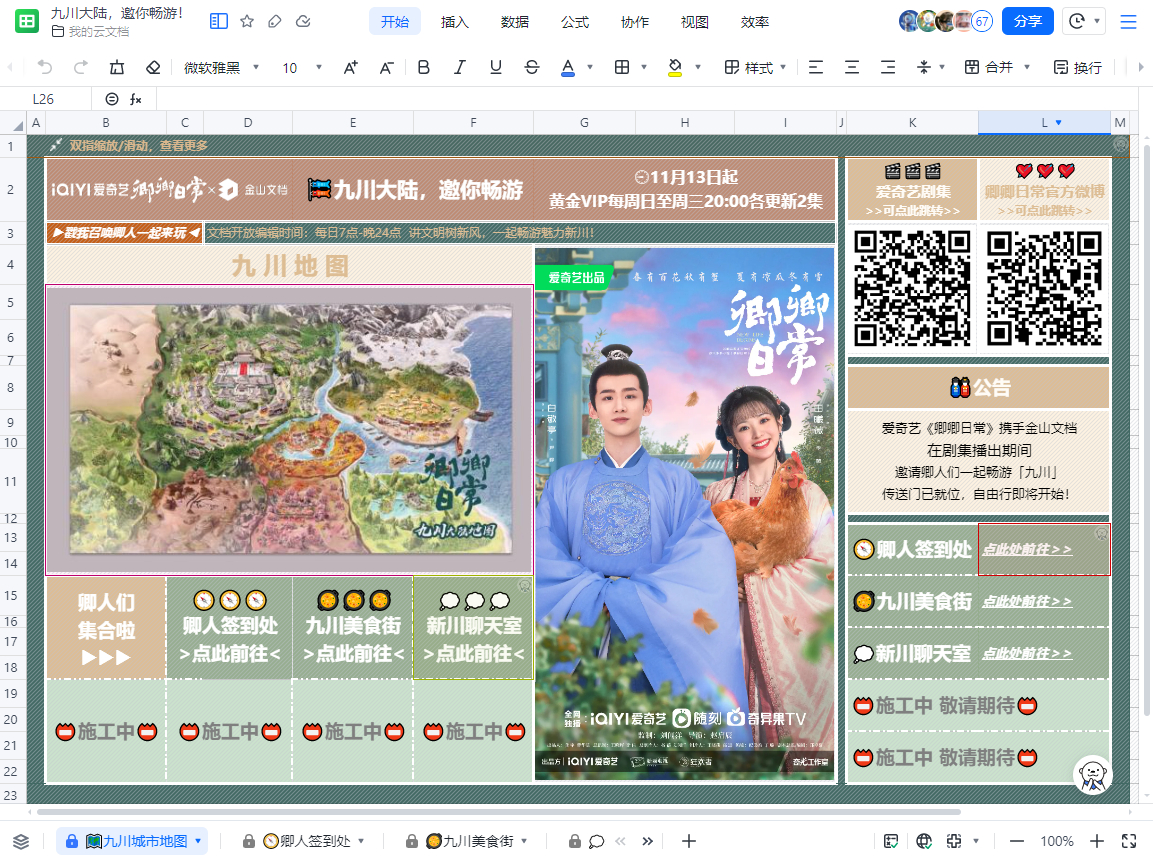Align text right

[x=888, y=68]
